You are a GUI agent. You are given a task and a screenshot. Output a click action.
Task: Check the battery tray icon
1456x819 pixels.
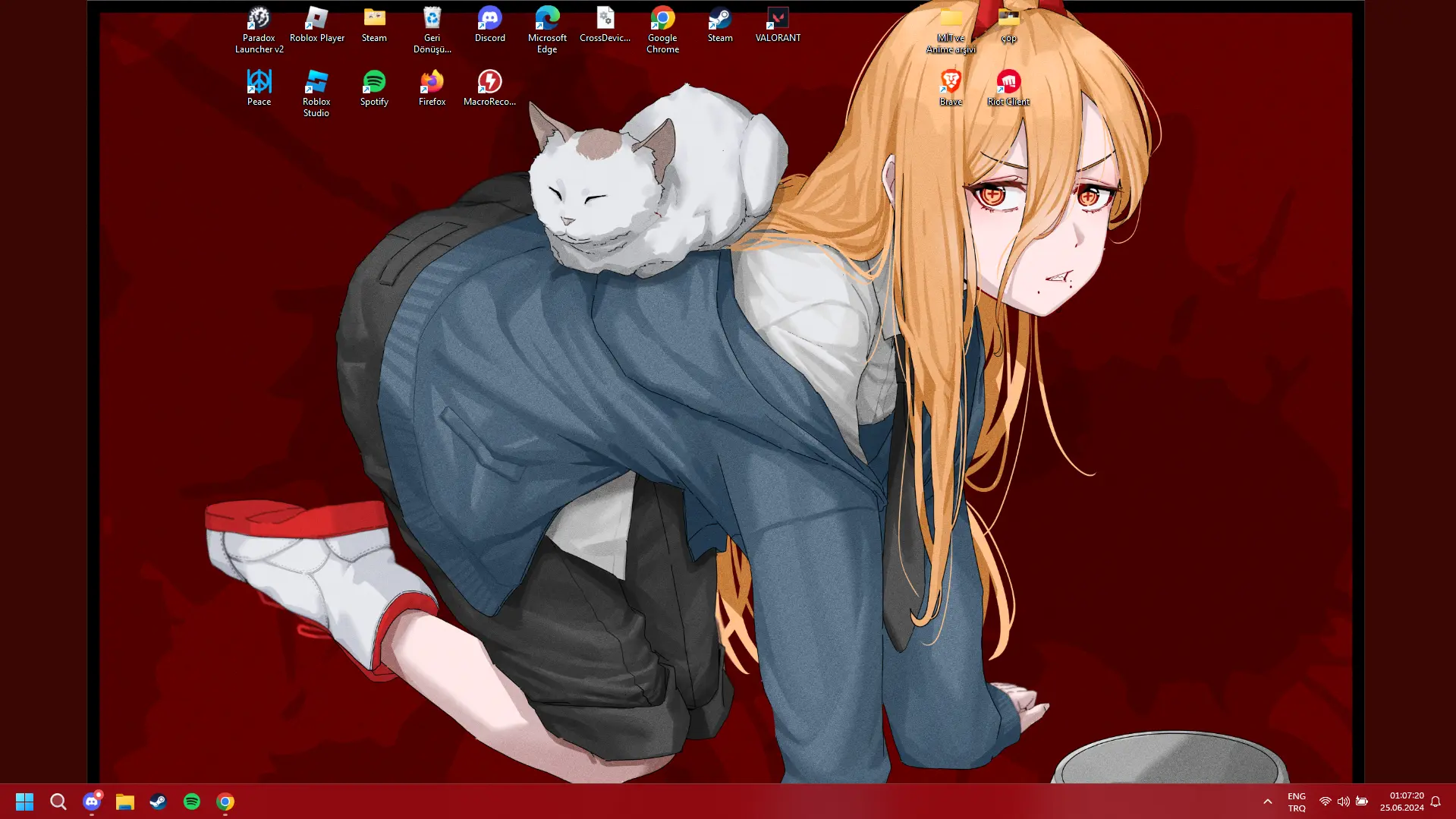coord(1362,802)
